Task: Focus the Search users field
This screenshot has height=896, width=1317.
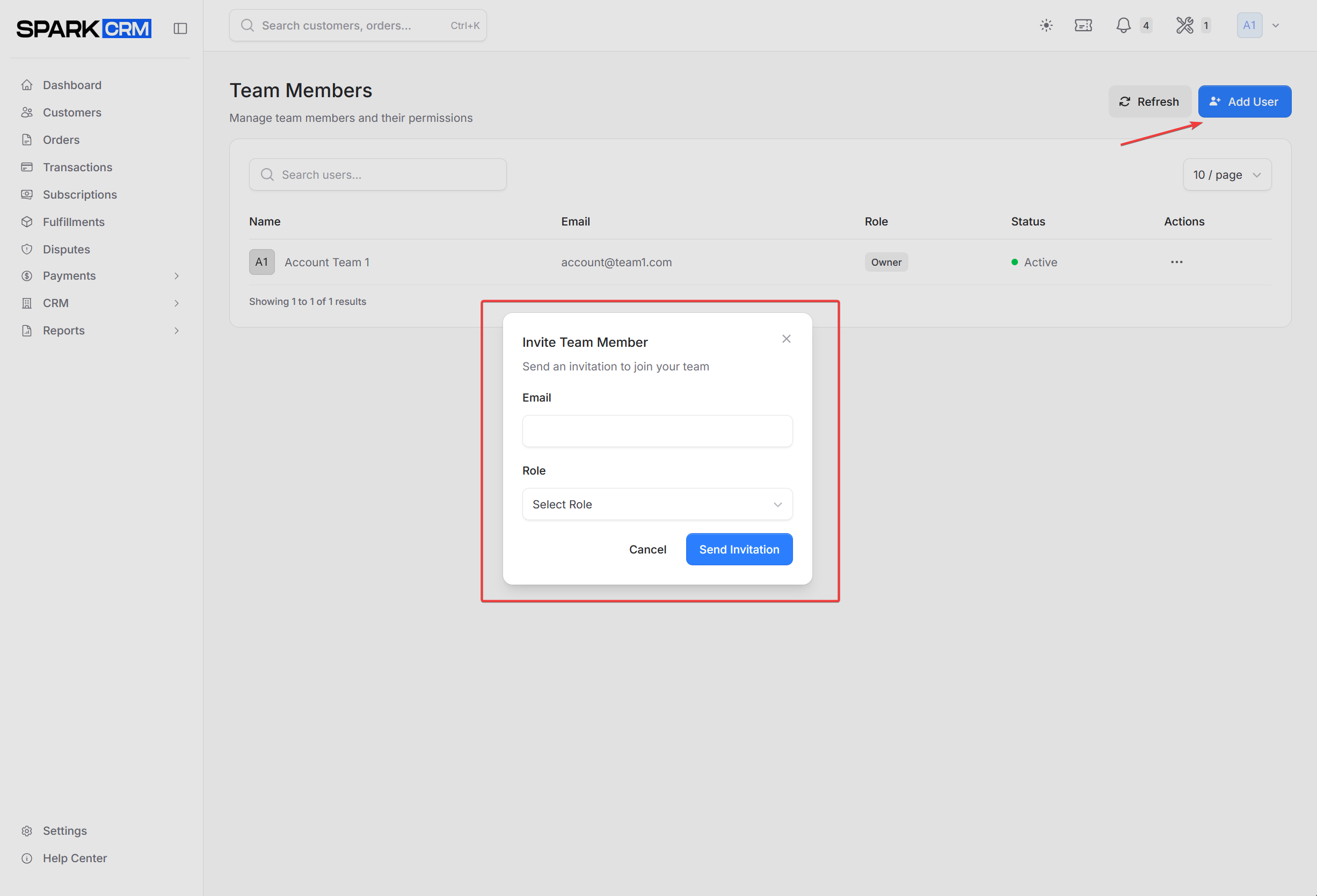Action: tap(378, 174)
